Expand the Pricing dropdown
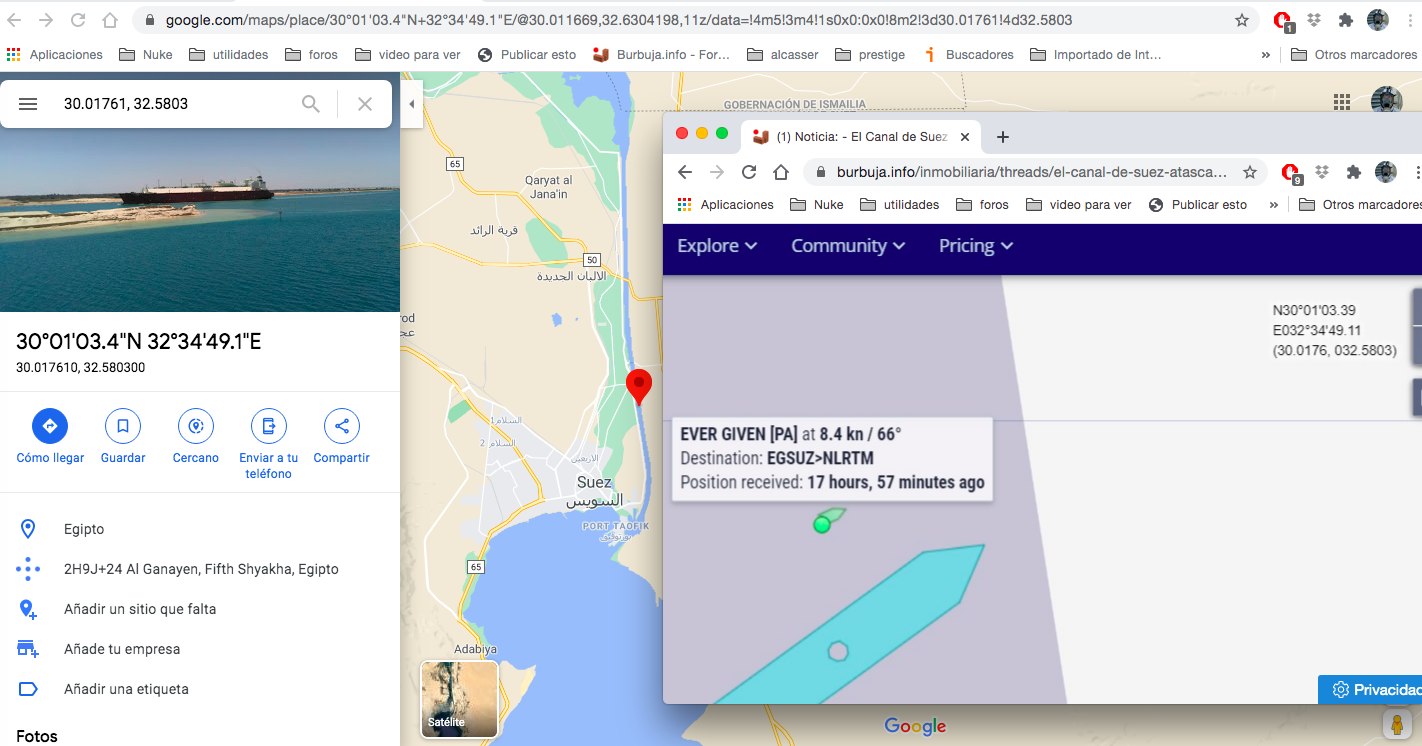 click(976, 246)
